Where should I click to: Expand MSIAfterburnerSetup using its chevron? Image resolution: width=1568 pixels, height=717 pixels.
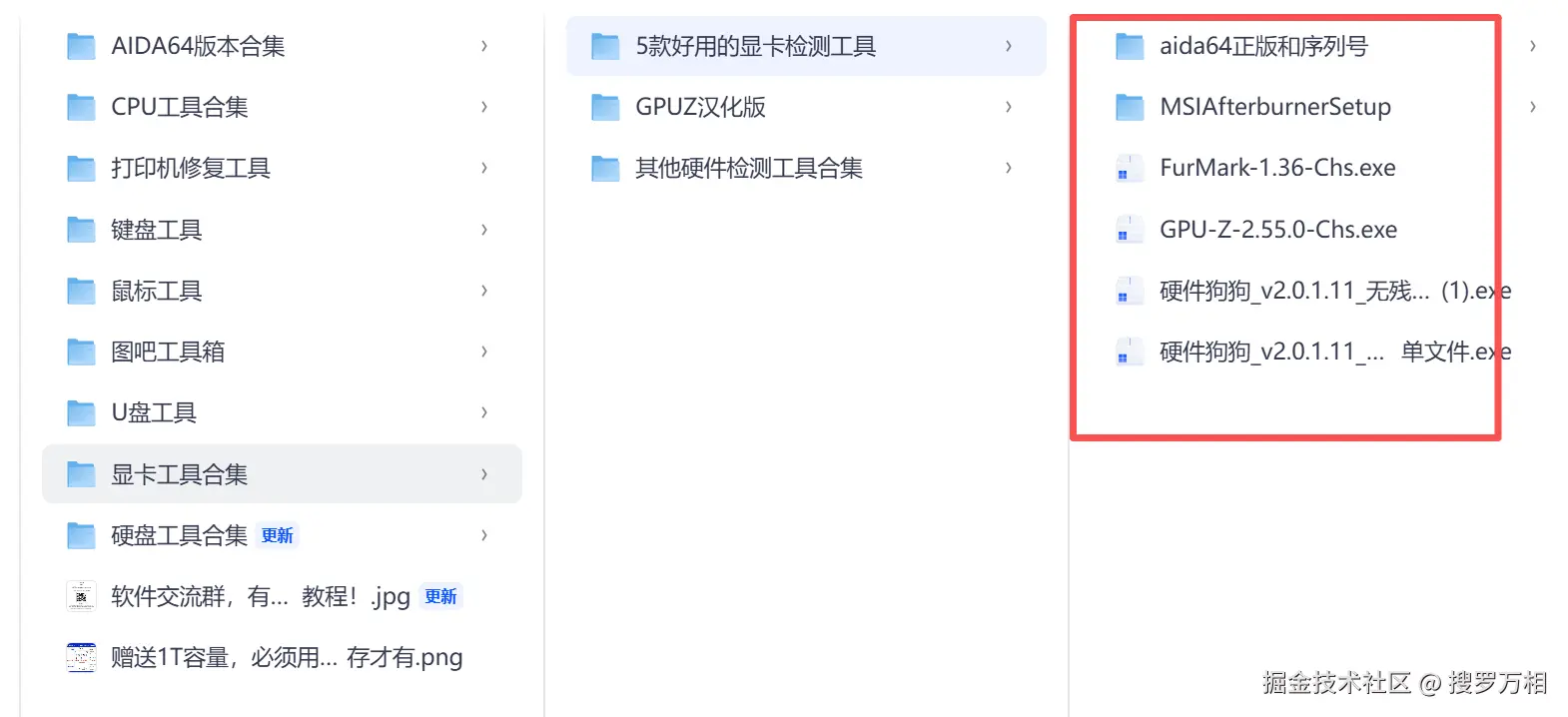tap(1533, 107)
